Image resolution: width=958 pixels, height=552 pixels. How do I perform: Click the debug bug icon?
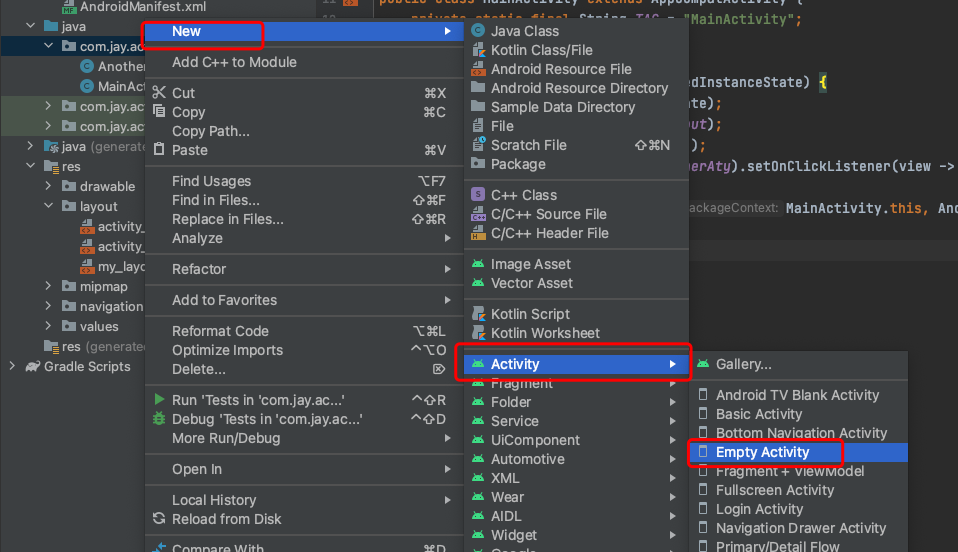click(159, 418)
